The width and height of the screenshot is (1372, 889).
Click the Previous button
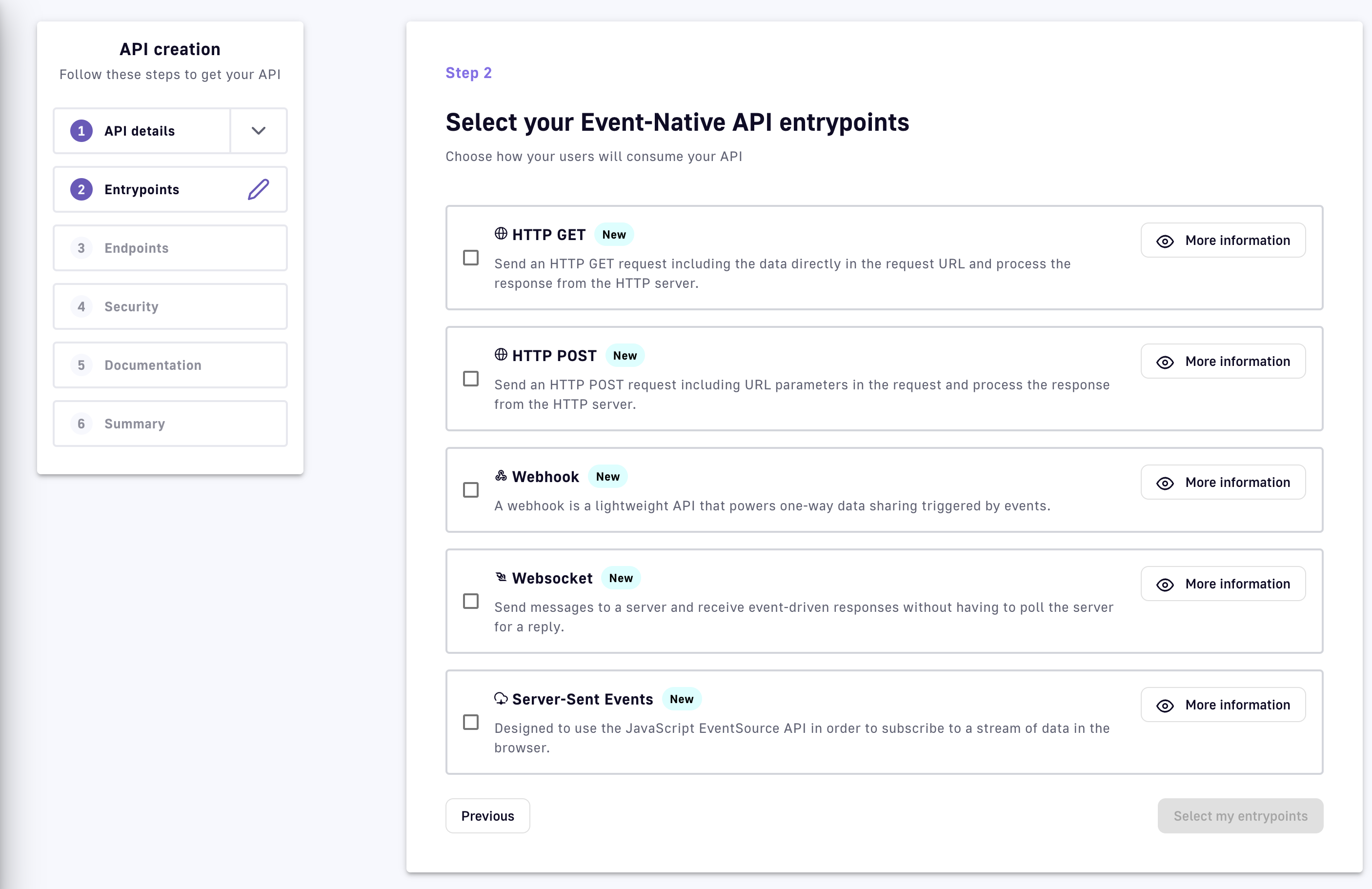click(487, 816)
